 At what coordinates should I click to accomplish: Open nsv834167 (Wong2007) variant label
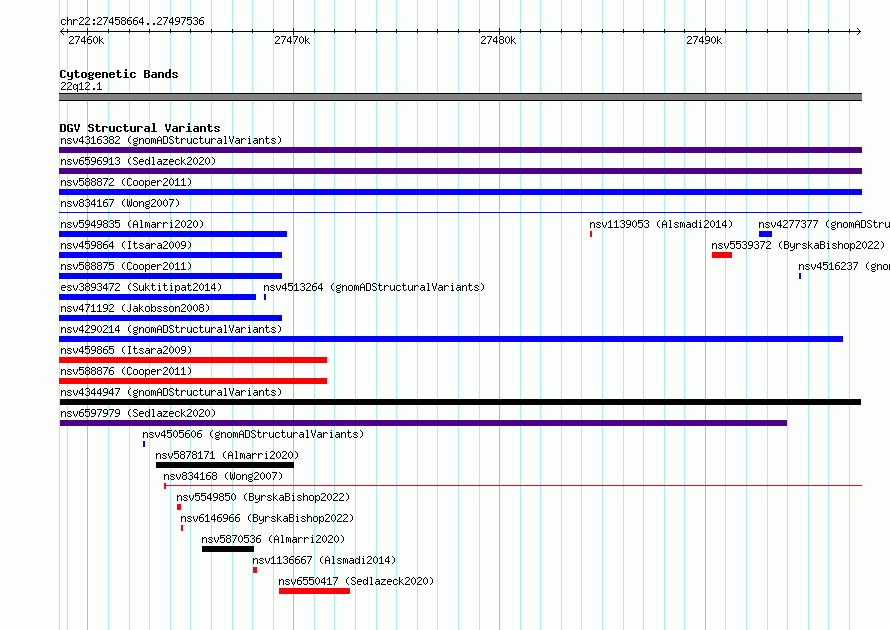tap(120, 203)
